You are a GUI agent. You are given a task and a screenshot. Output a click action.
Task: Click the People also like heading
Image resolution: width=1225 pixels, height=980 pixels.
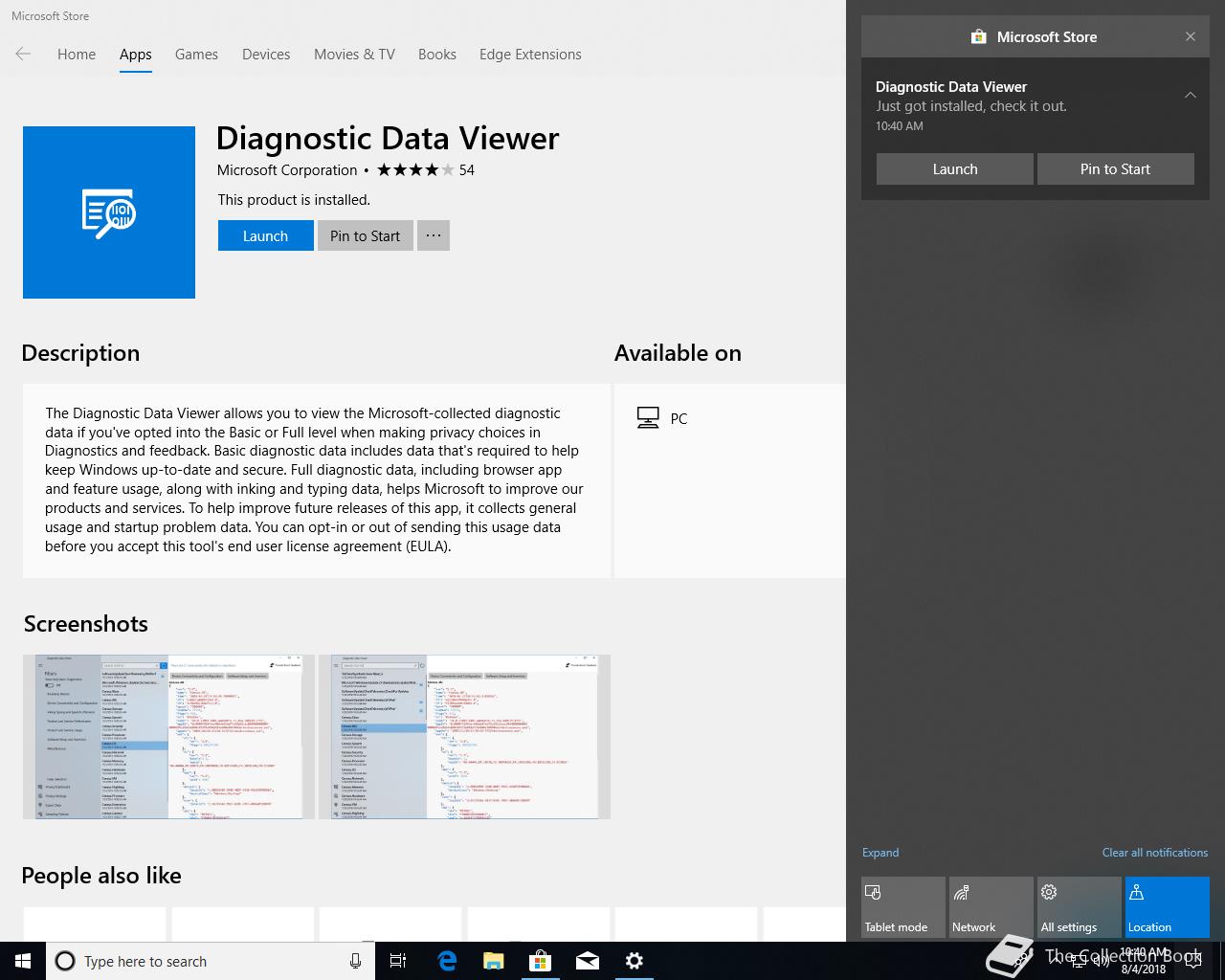[x=101, y=876]
